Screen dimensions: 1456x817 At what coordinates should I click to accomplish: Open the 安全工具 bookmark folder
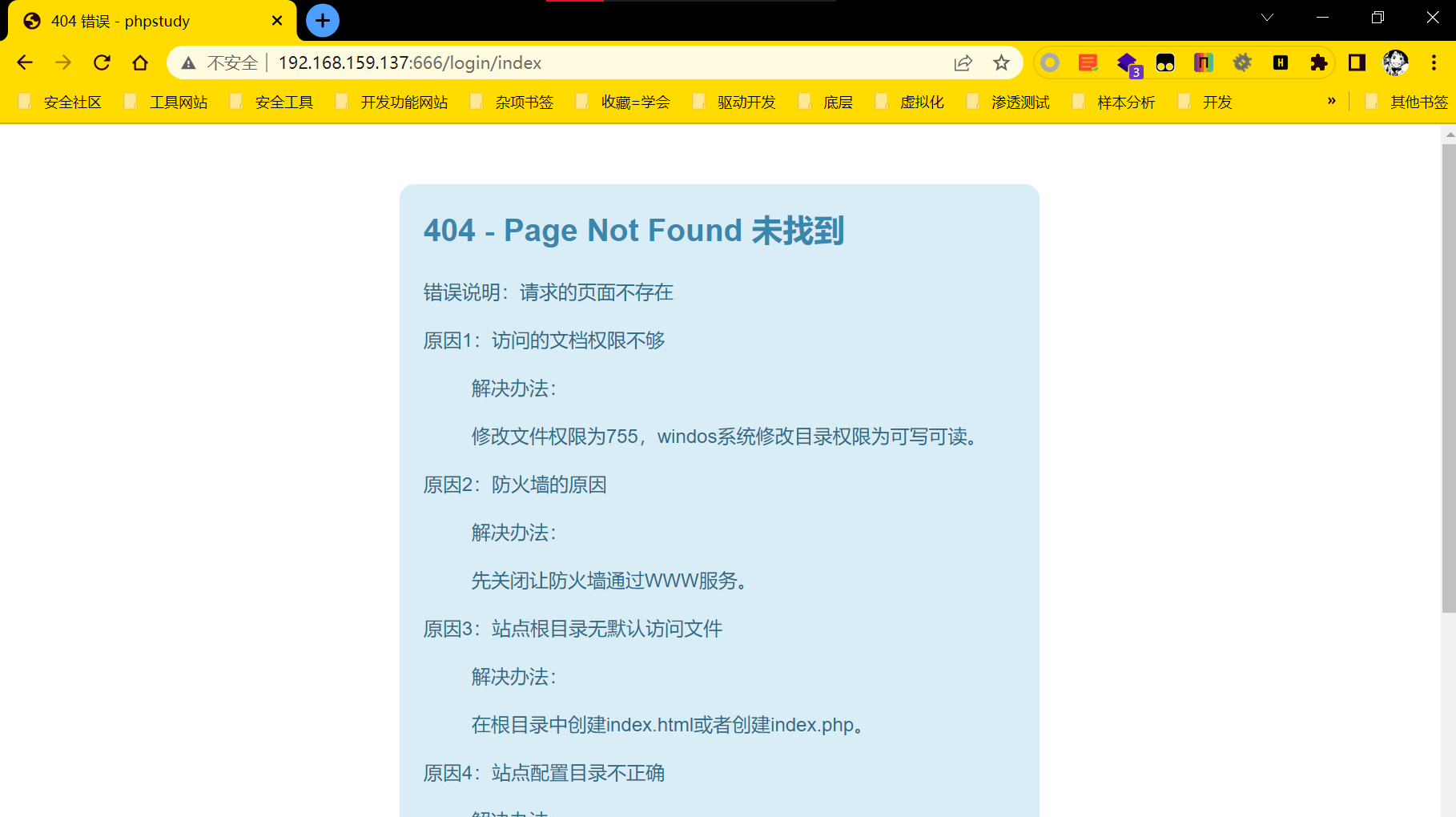272,103
